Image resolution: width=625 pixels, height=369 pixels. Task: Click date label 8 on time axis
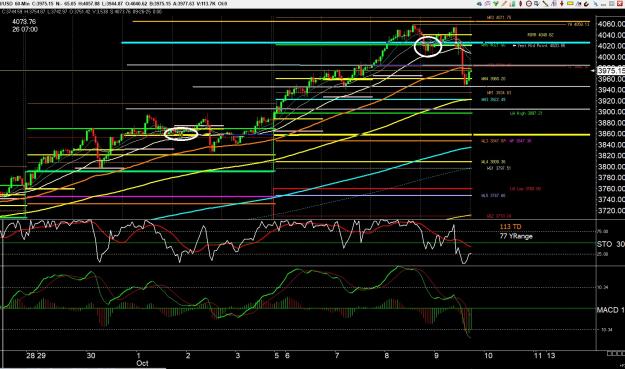pyautogui.click(x=386, y=355)
